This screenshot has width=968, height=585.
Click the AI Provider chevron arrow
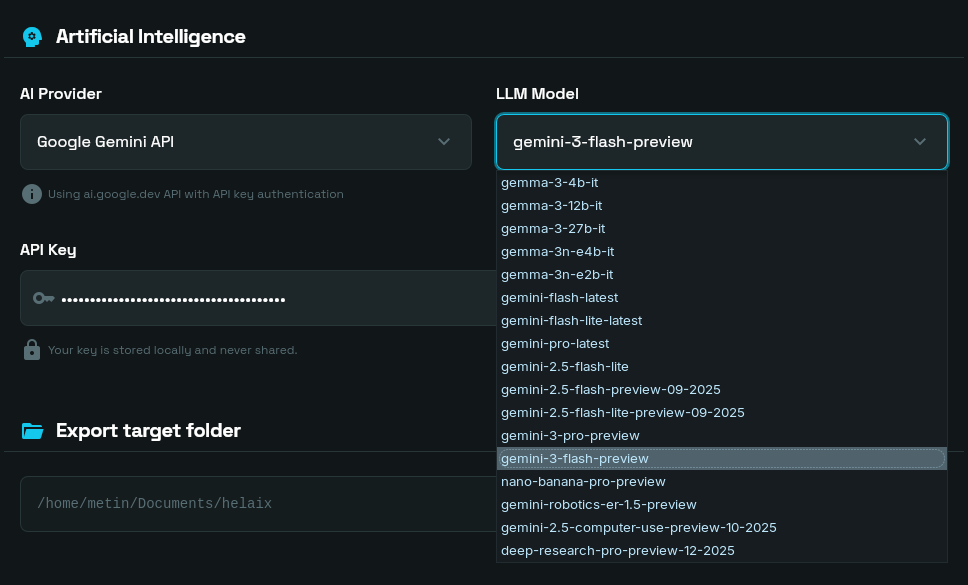pos(444,142)
